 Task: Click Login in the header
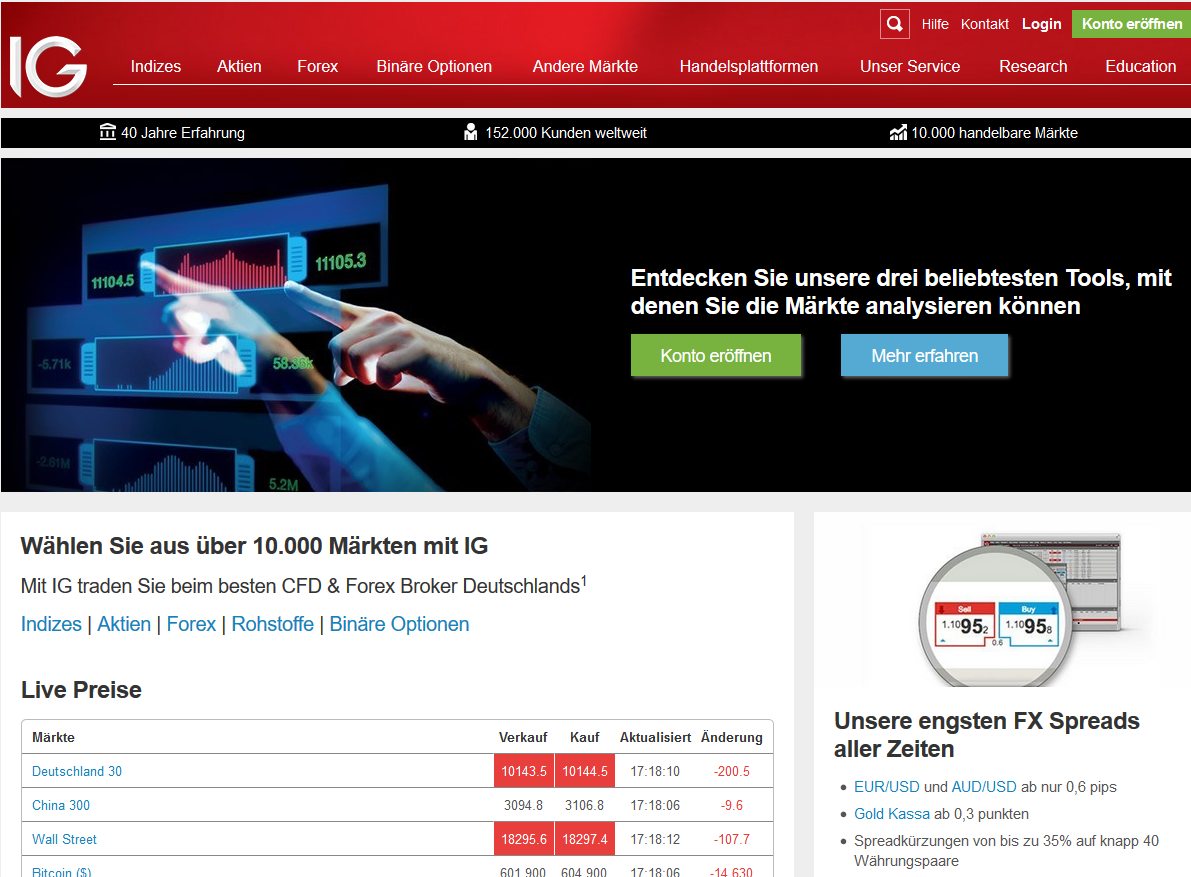coord(1041,24)
